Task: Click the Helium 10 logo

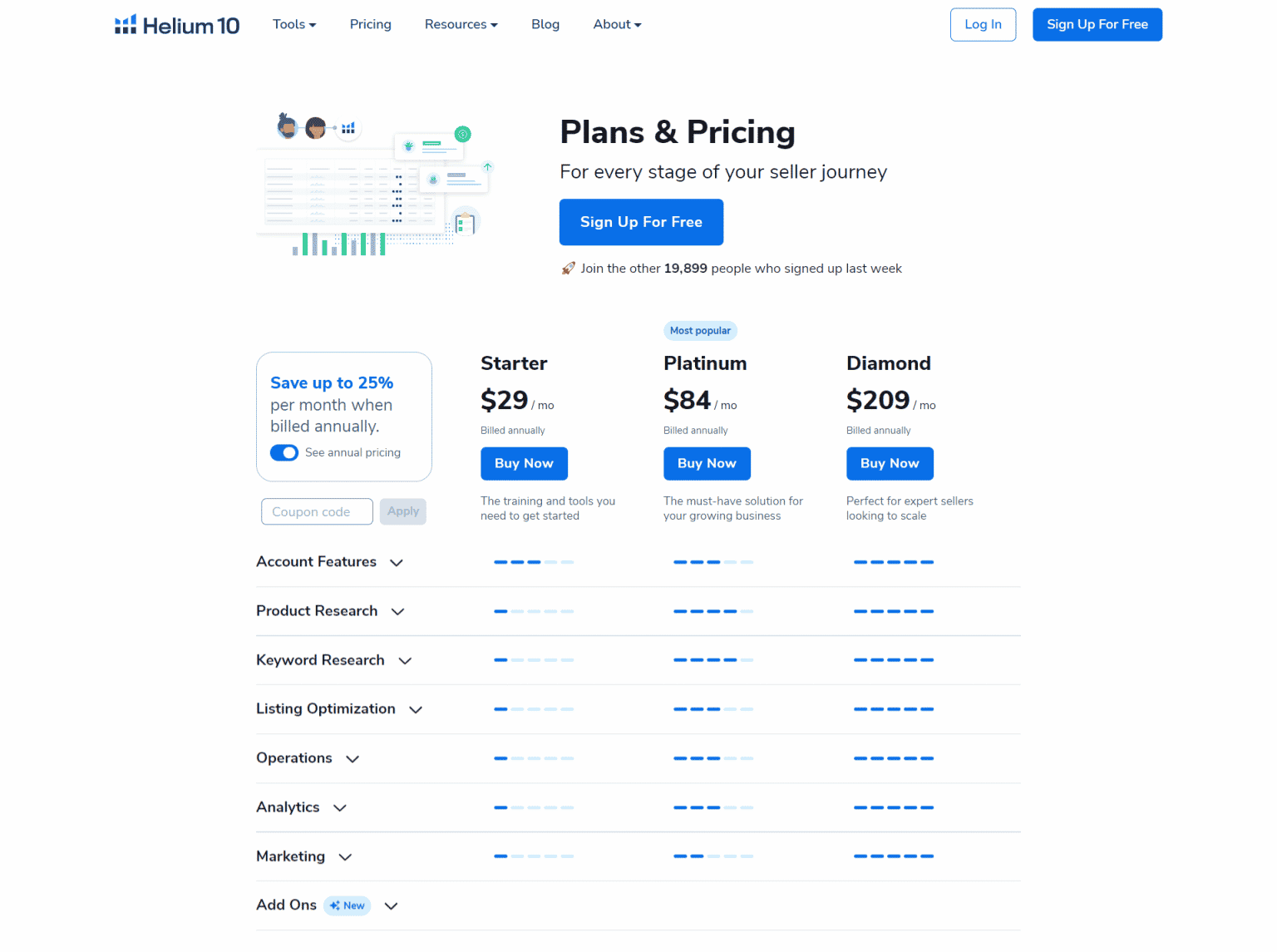Action: click(177, 25)
